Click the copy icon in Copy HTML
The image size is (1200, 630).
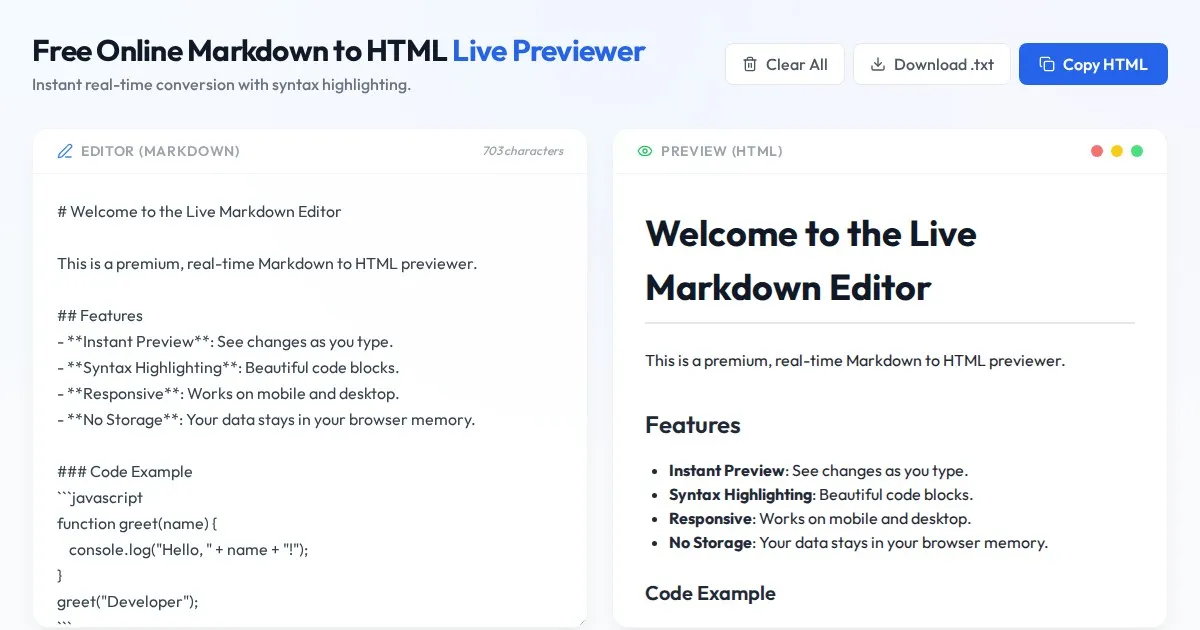(x=1047, y=65)
